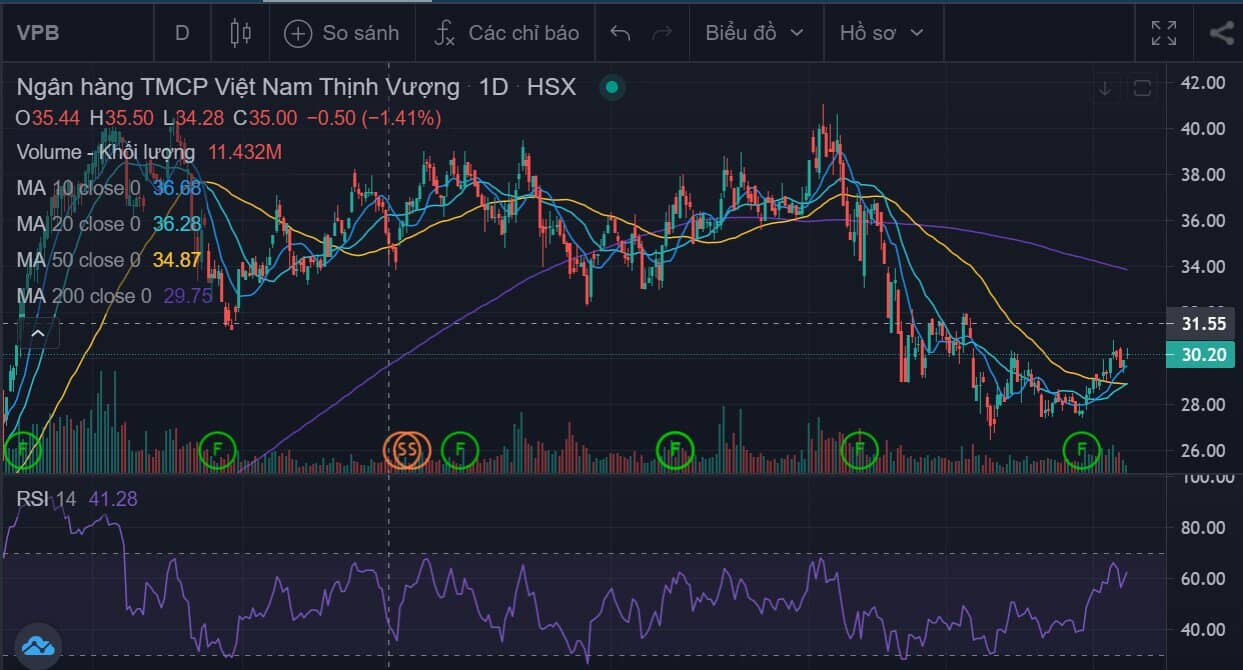Screen dimensions: 1243x670
Task: Click the green 30.20 last price label
Action: (1201, 354)
